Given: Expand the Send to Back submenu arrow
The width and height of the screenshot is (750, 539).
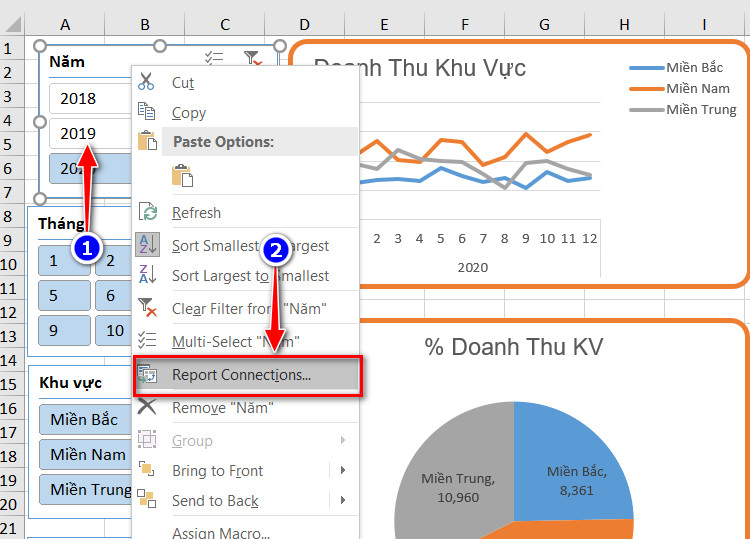Looking at the screenshot, I should point(343,500).
